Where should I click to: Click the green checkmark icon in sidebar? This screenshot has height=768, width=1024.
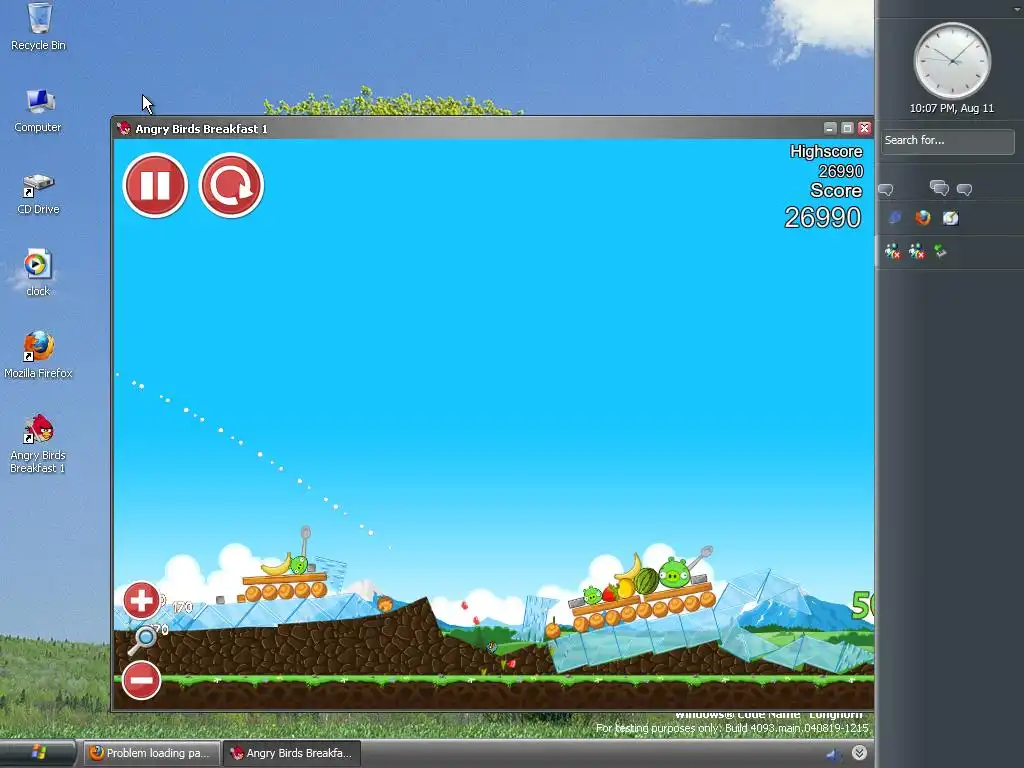coord(940,251)
